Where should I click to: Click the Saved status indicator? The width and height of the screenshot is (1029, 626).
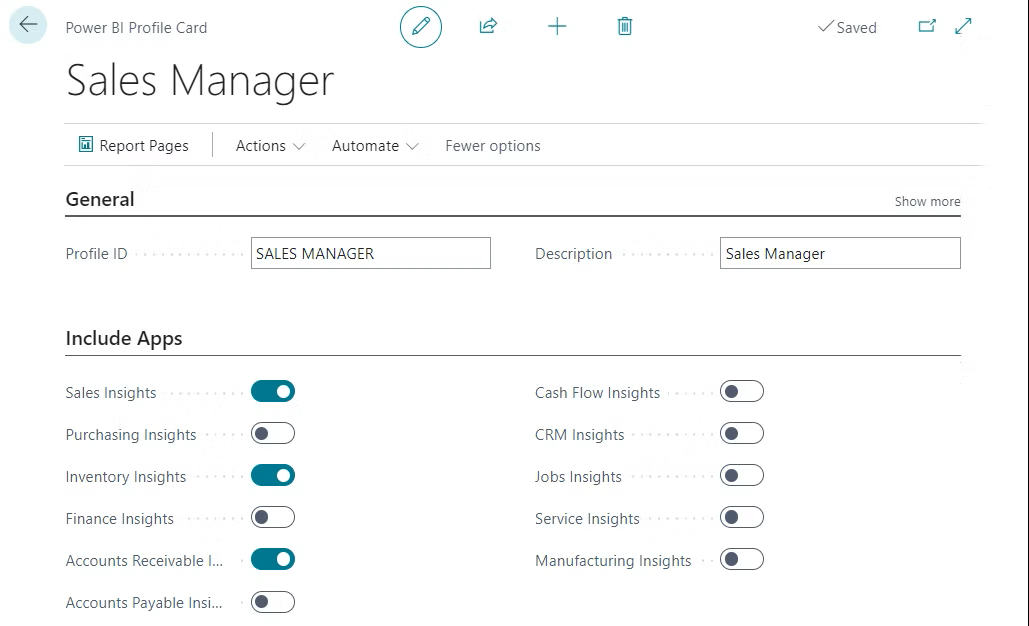(847, 27)
